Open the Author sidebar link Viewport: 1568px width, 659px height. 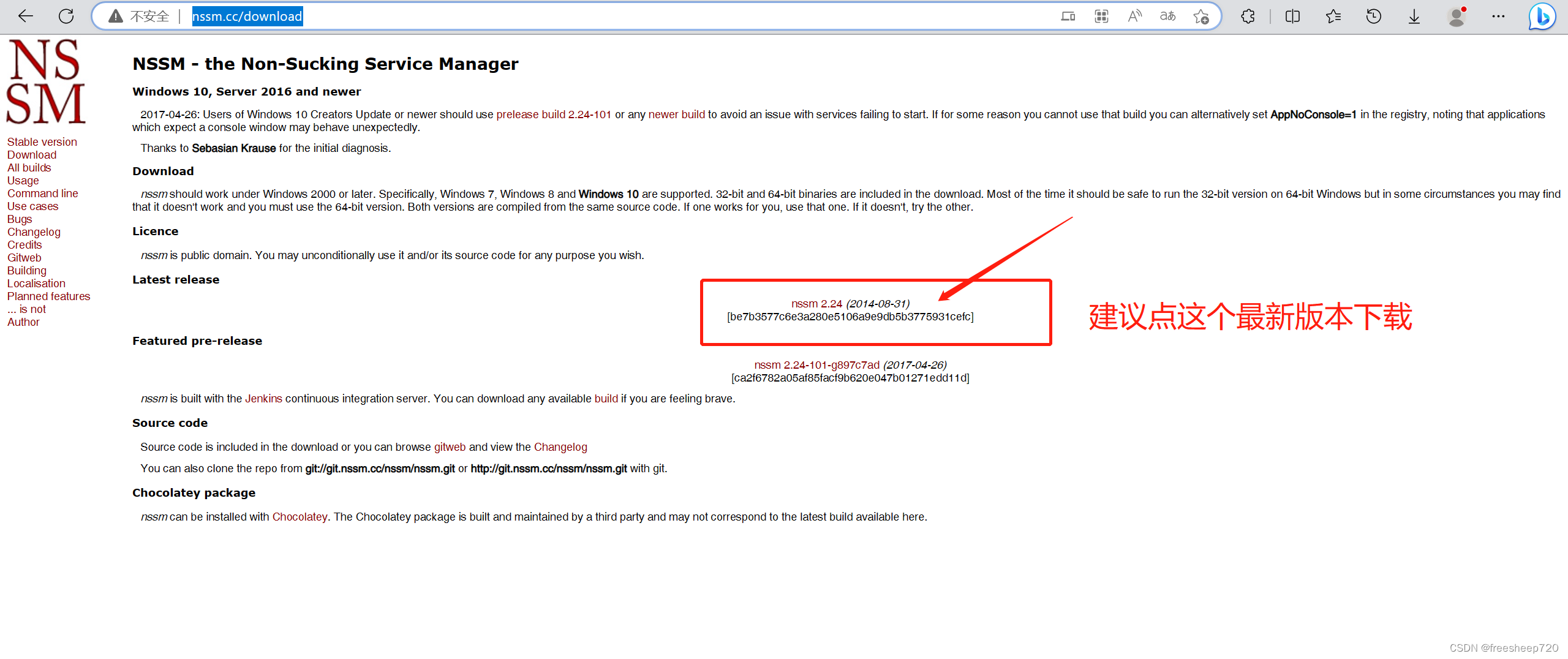click(23, 322)
